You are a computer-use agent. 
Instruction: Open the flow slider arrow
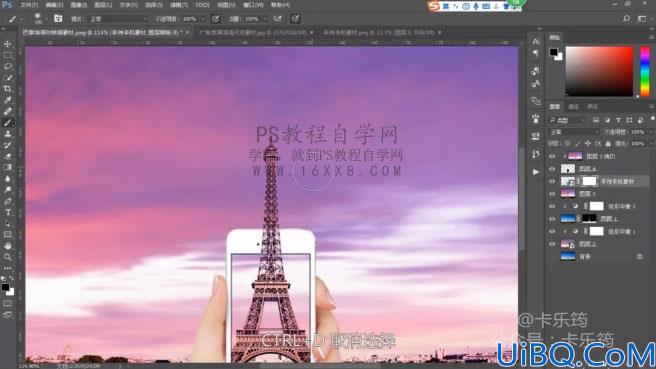pyautogui.click(x=265, y=19)
